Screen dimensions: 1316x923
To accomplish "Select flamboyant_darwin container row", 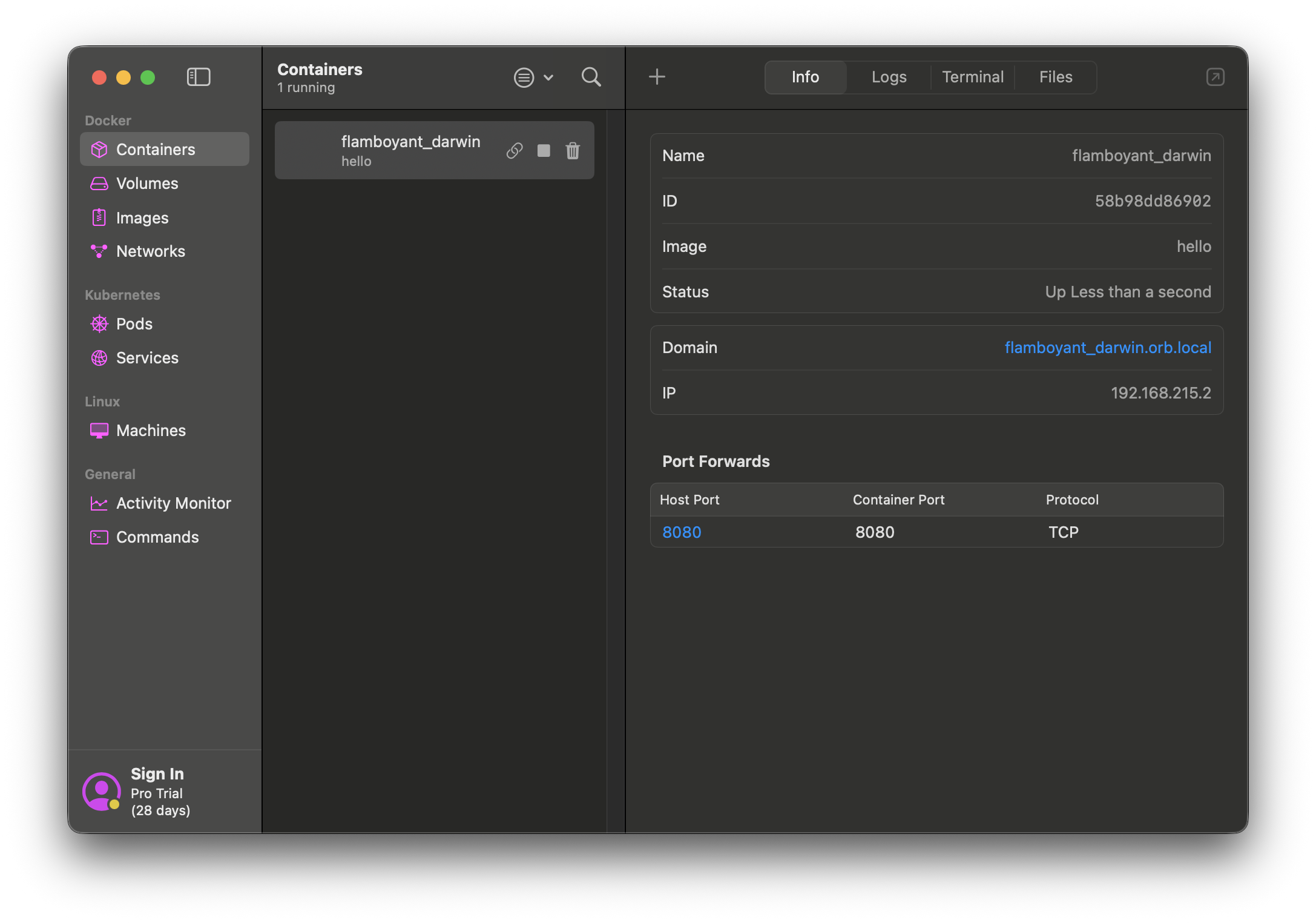I will coord(400,150).
